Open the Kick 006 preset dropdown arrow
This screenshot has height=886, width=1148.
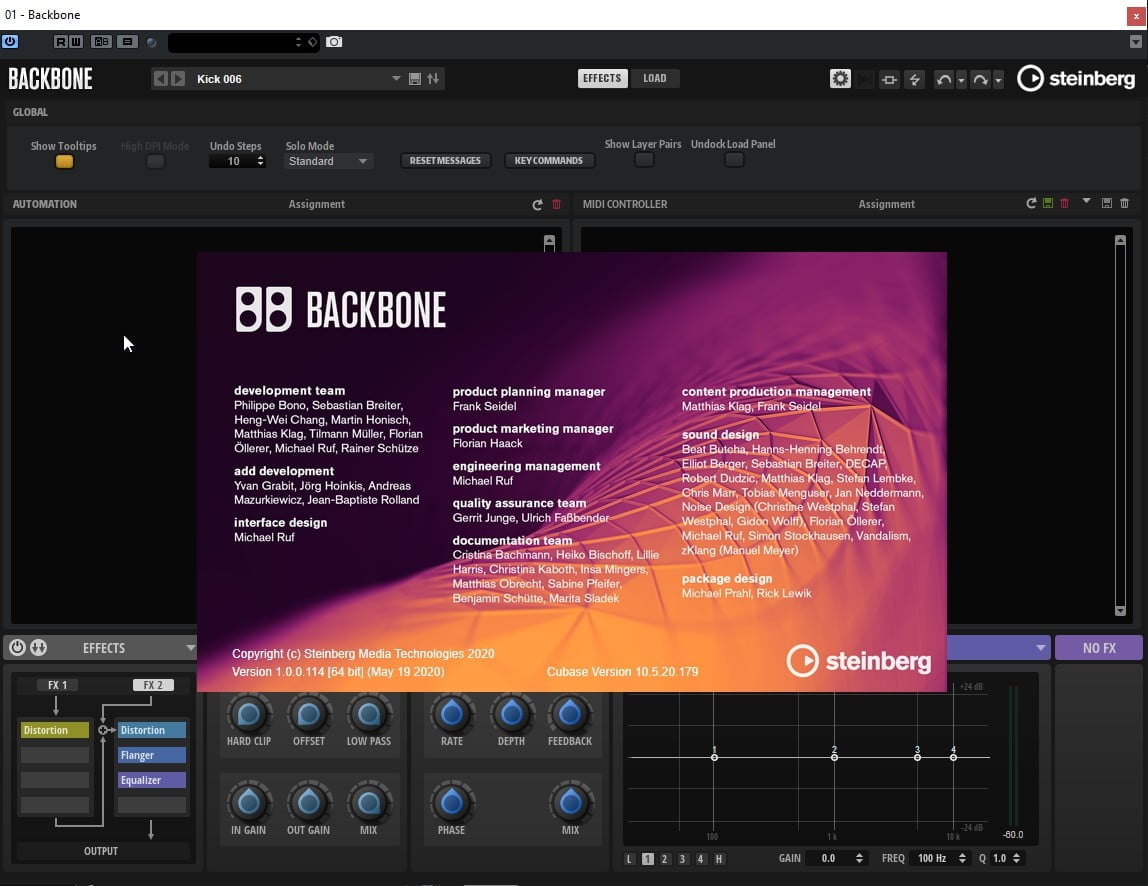pyautogui.click(x=395, y=78)
